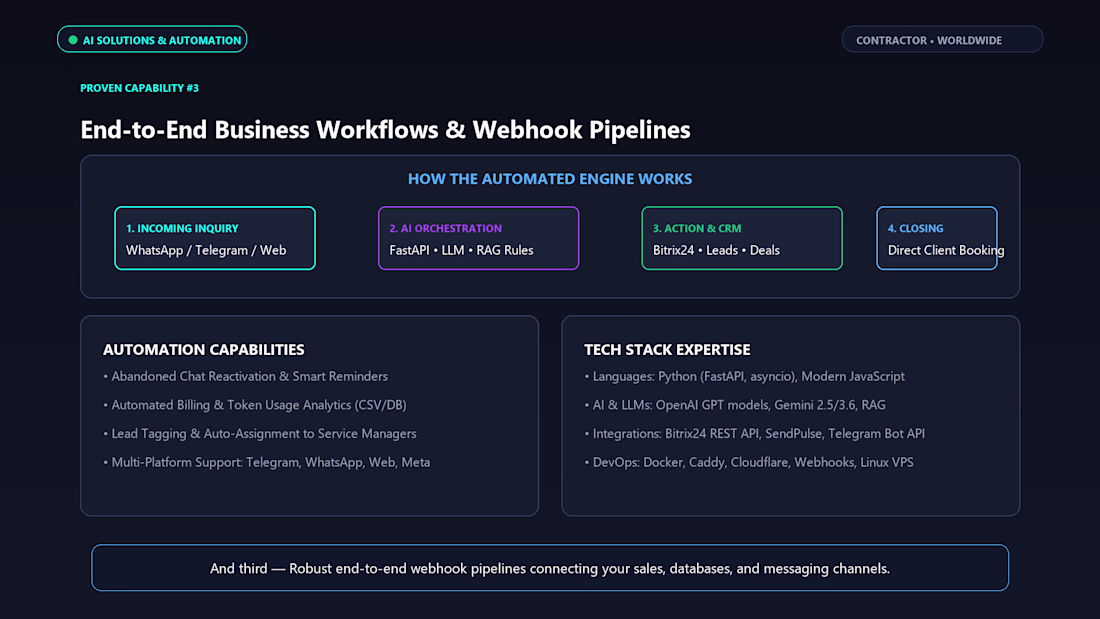Click the 'Automation Capabilities' heading
Image resolution: width=1100 pixels, height=619 pixels.
coord(203,350)
